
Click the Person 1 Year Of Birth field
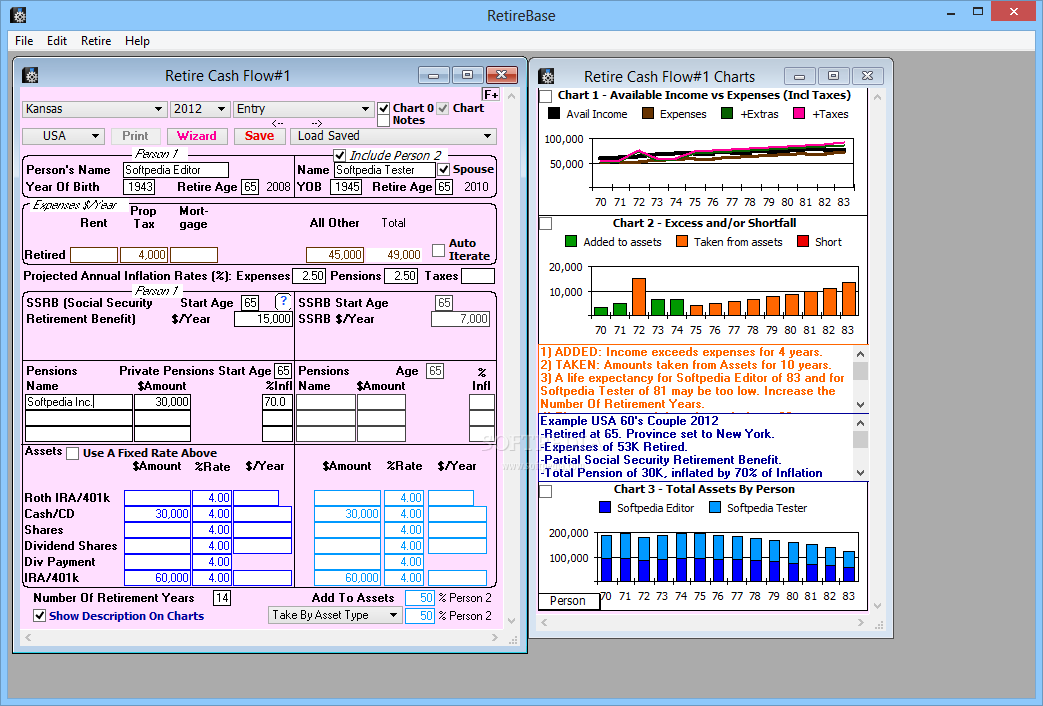tap(139, 187)
